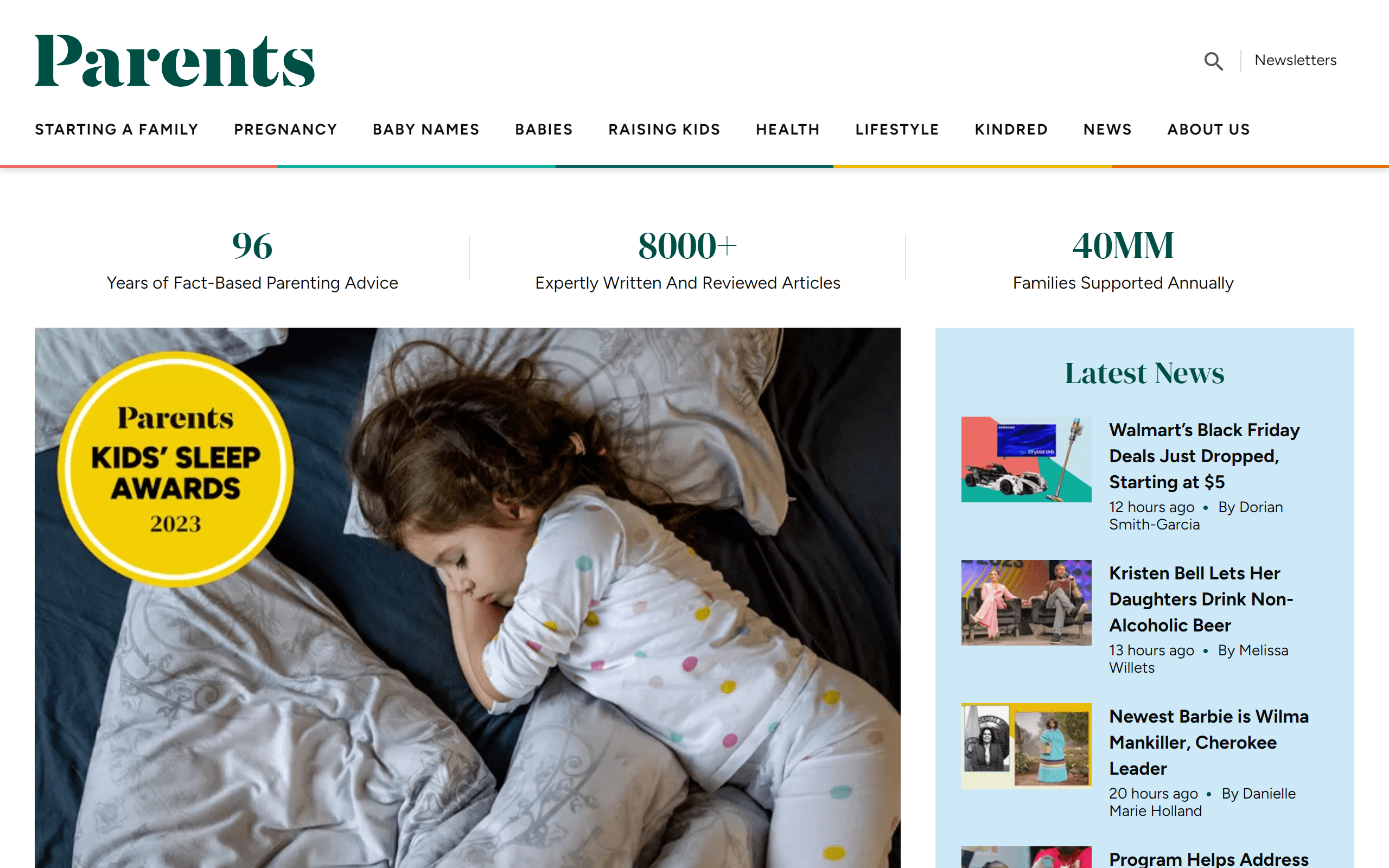1389x868 pixels.
Task: Open the Lifestyle nav item
Action: point(897,129)
